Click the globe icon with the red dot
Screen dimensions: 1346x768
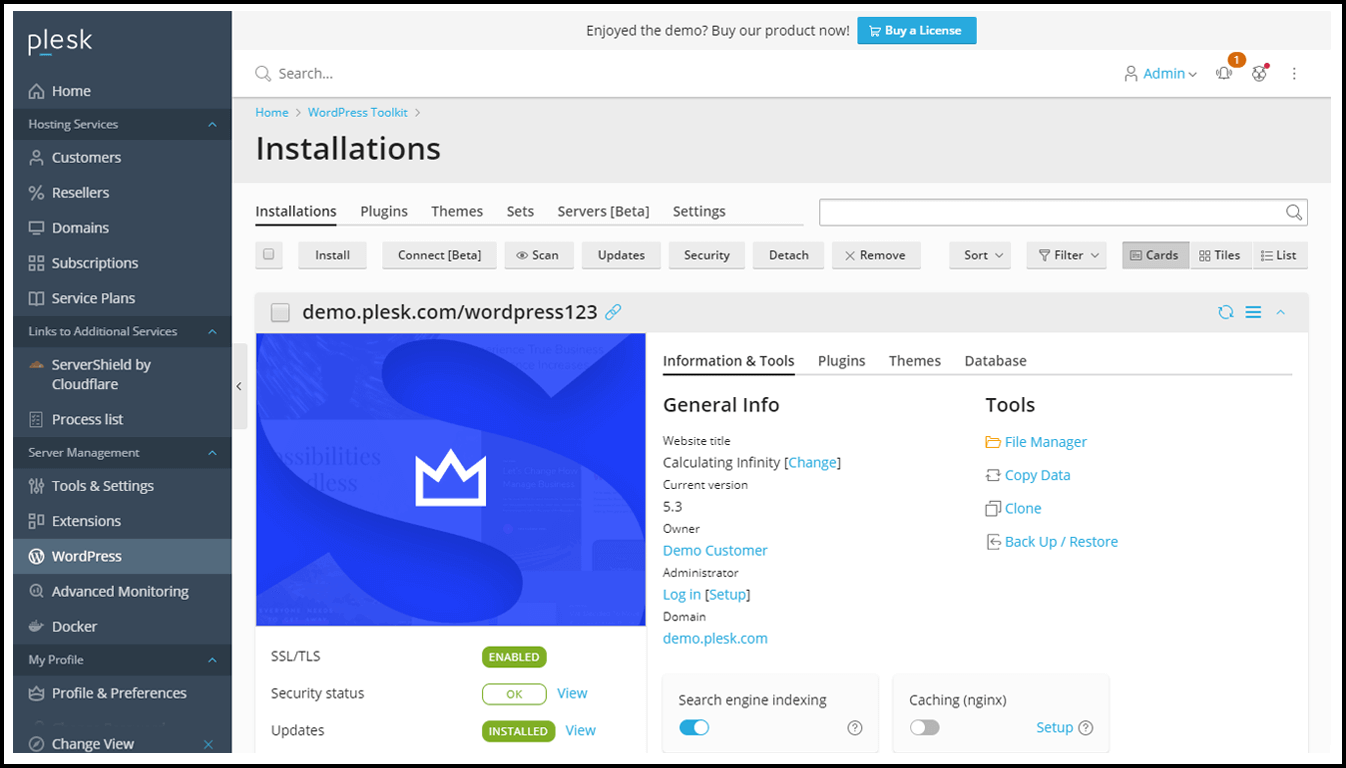point(1259,73)
